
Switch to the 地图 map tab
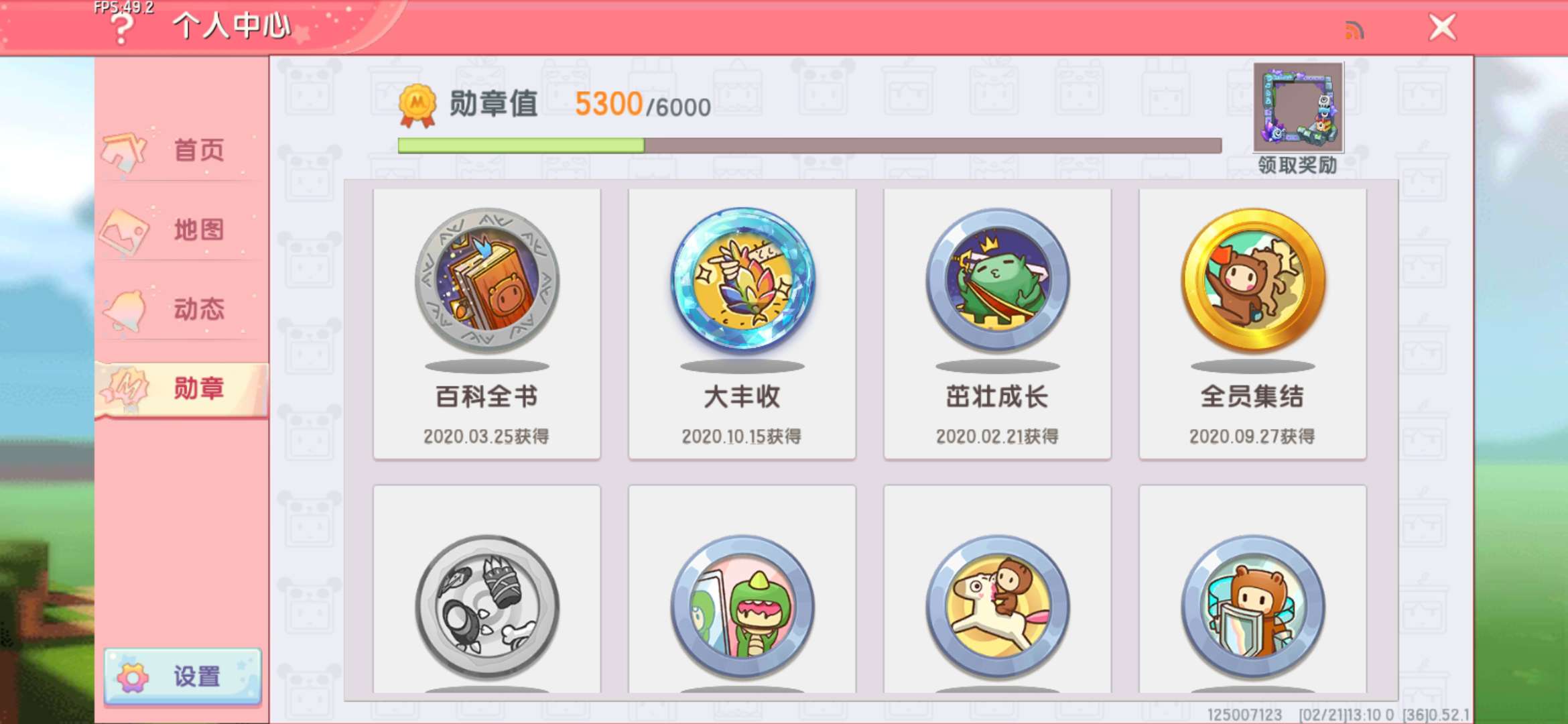[x=181, y=230]
